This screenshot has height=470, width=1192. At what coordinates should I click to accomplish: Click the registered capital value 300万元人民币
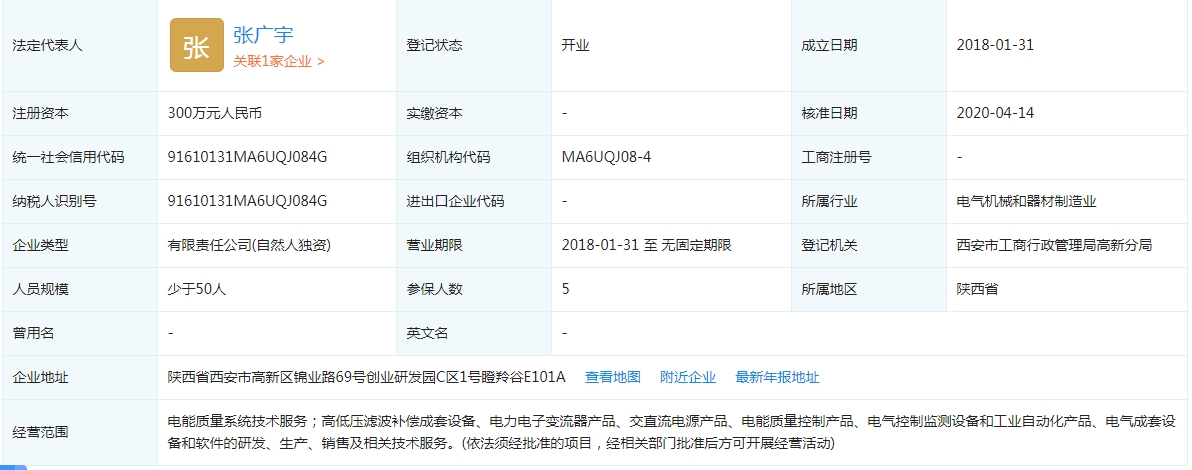tap(215, 113)
